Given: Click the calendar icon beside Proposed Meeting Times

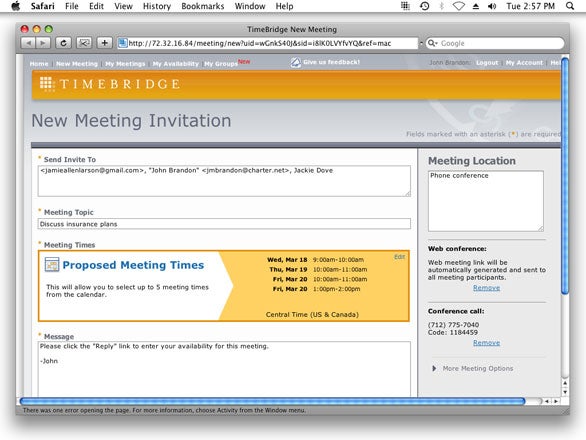Looking at the screenshot, I should click(52, 265).
